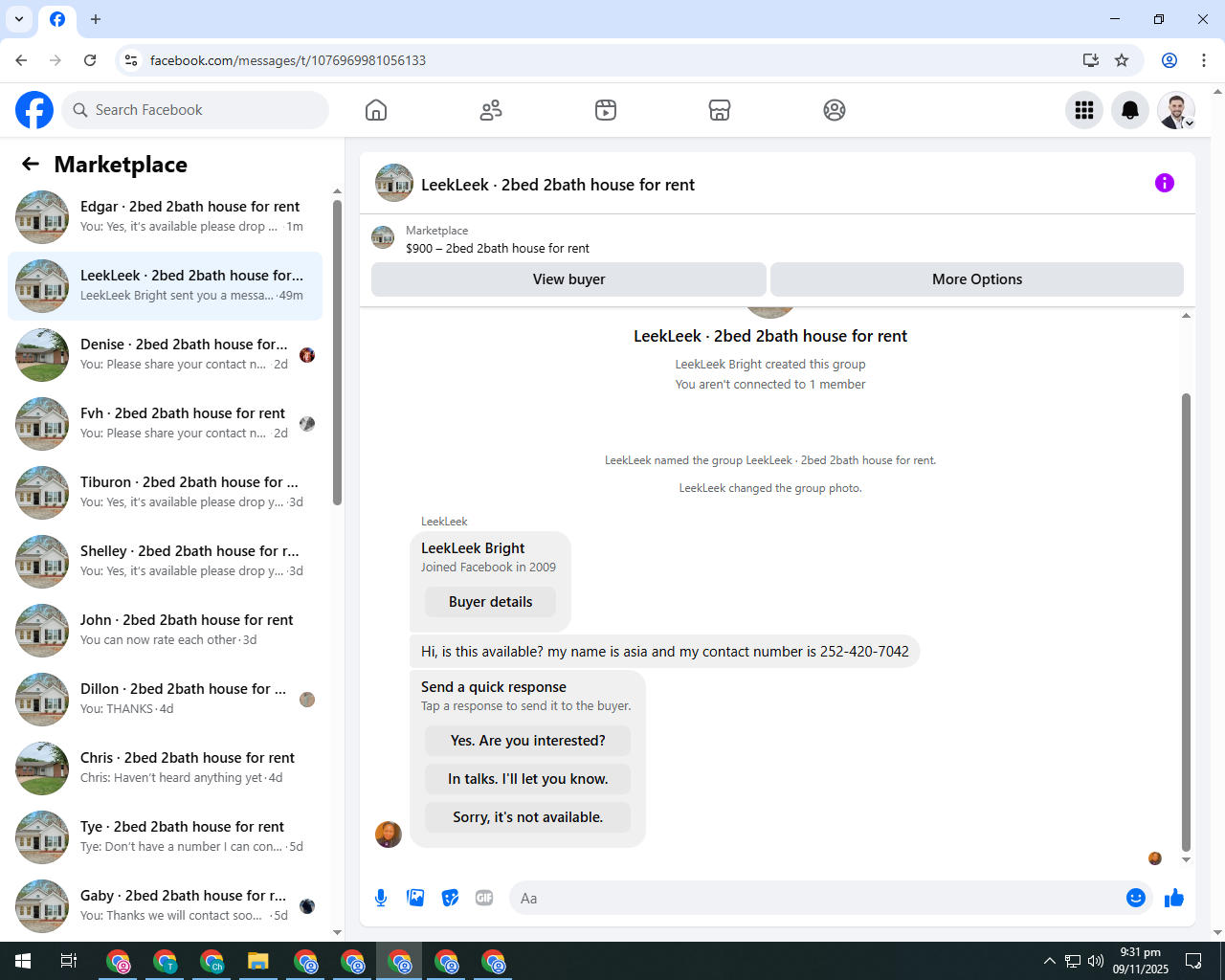Open the Video (Reels) icon
The image size is (1225, 980).
point(606,110)
